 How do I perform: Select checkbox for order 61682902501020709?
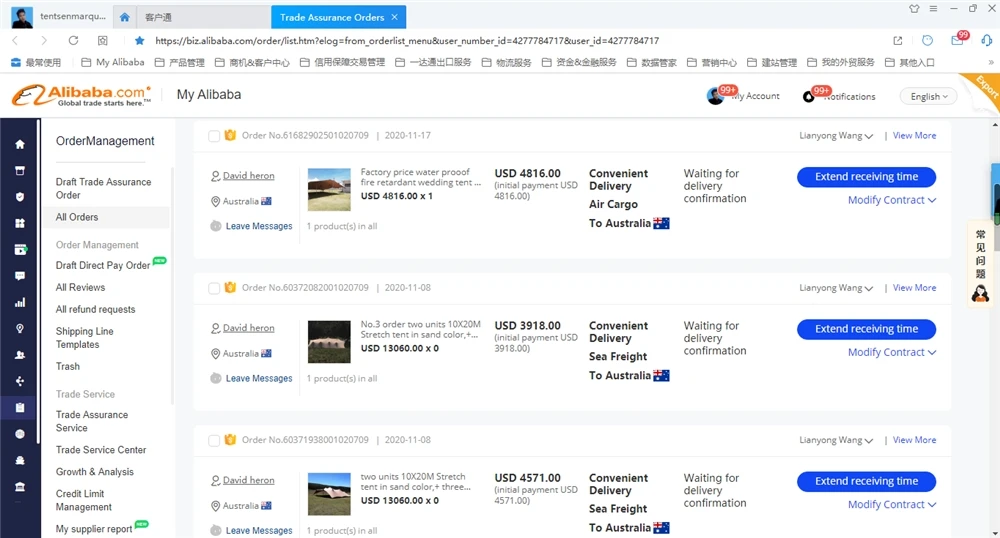214,136
